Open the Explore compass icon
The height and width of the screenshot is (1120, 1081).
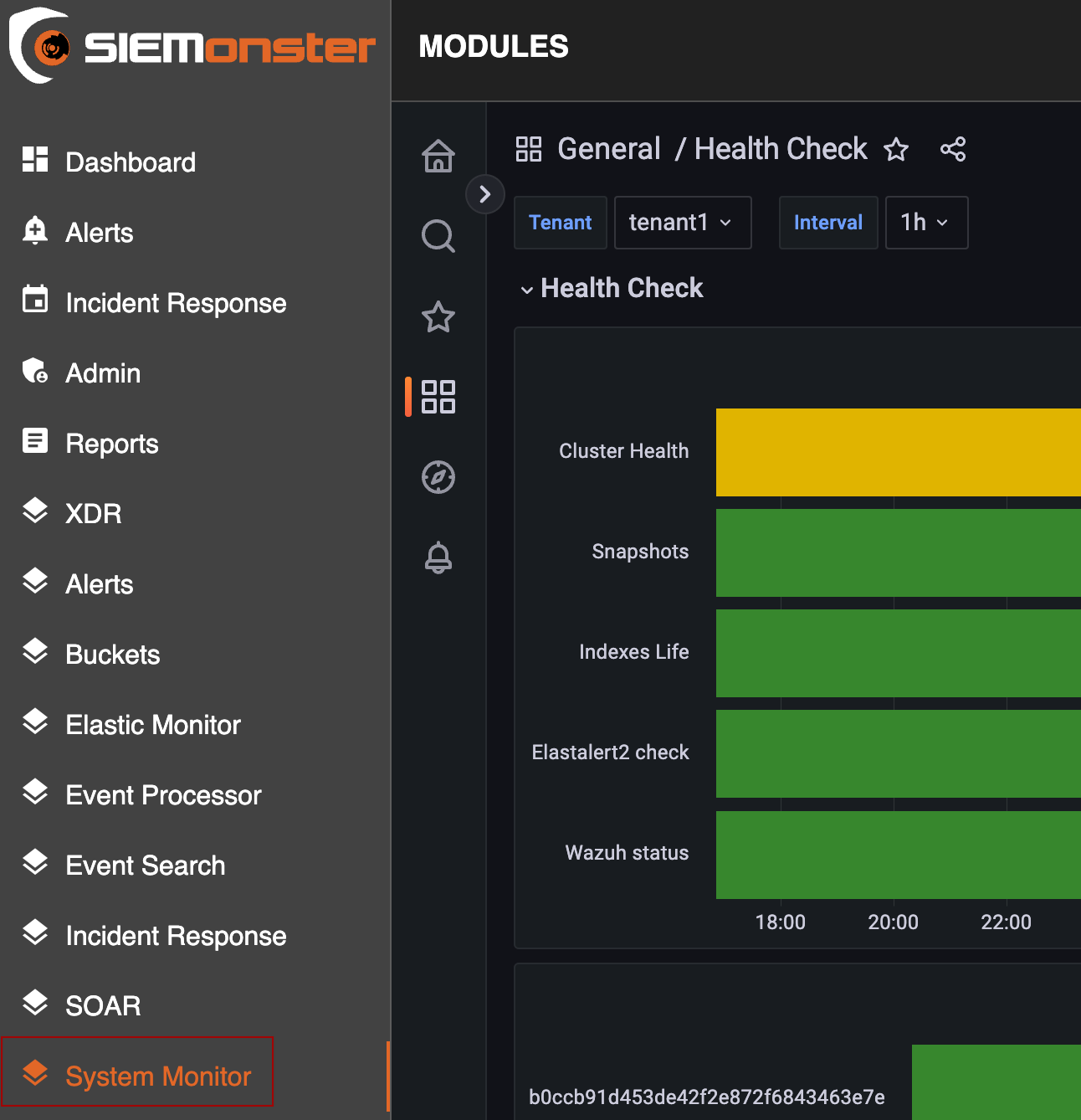[x=438, y=477]
